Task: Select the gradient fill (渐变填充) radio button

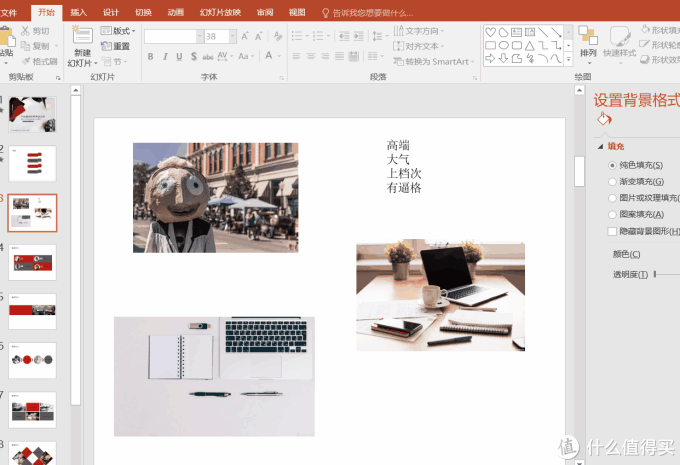Action: (612, 182)
